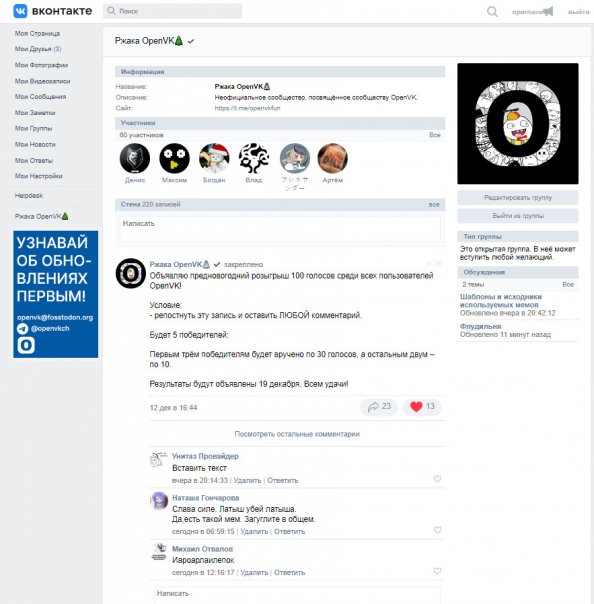Open Михаил Отвалов profile name link

point(202,549)
